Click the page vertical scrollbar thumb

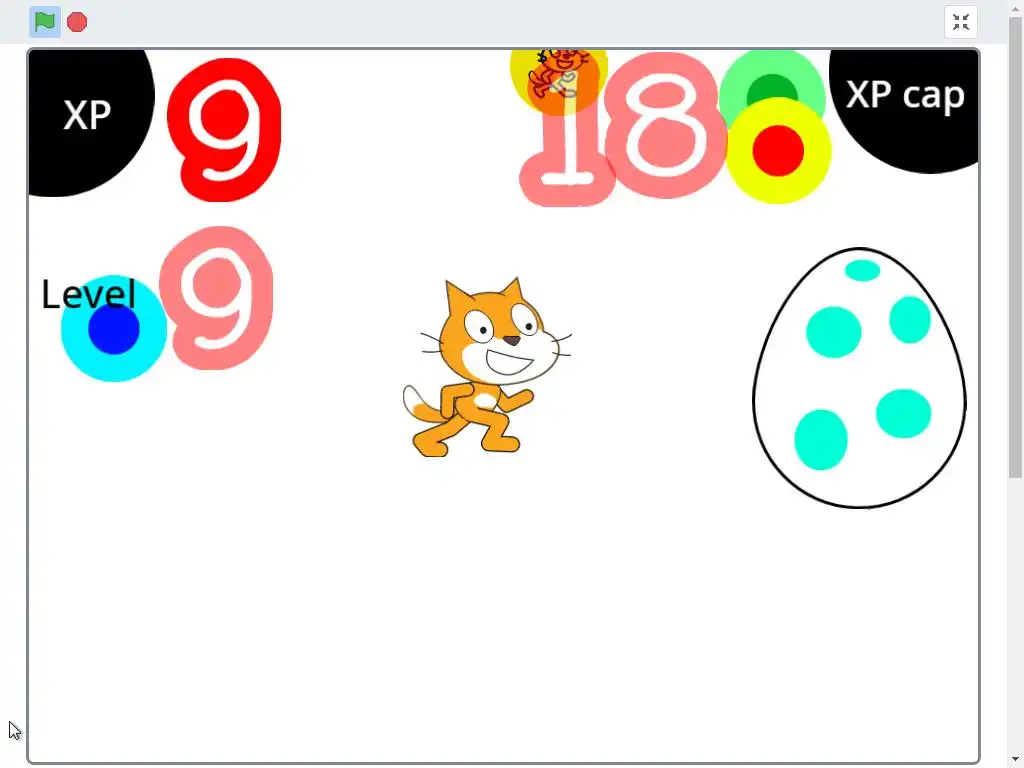tap(1016, 248)
